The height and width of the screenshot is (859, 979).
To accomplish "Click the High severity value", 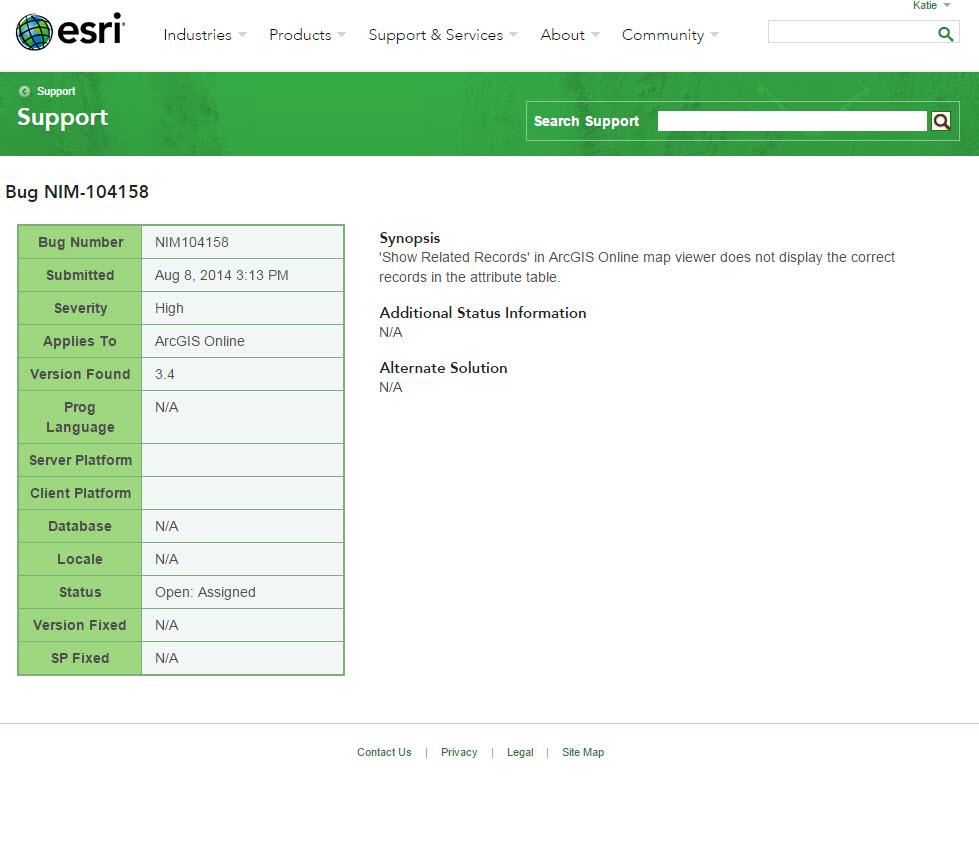I will click(169, 308).
